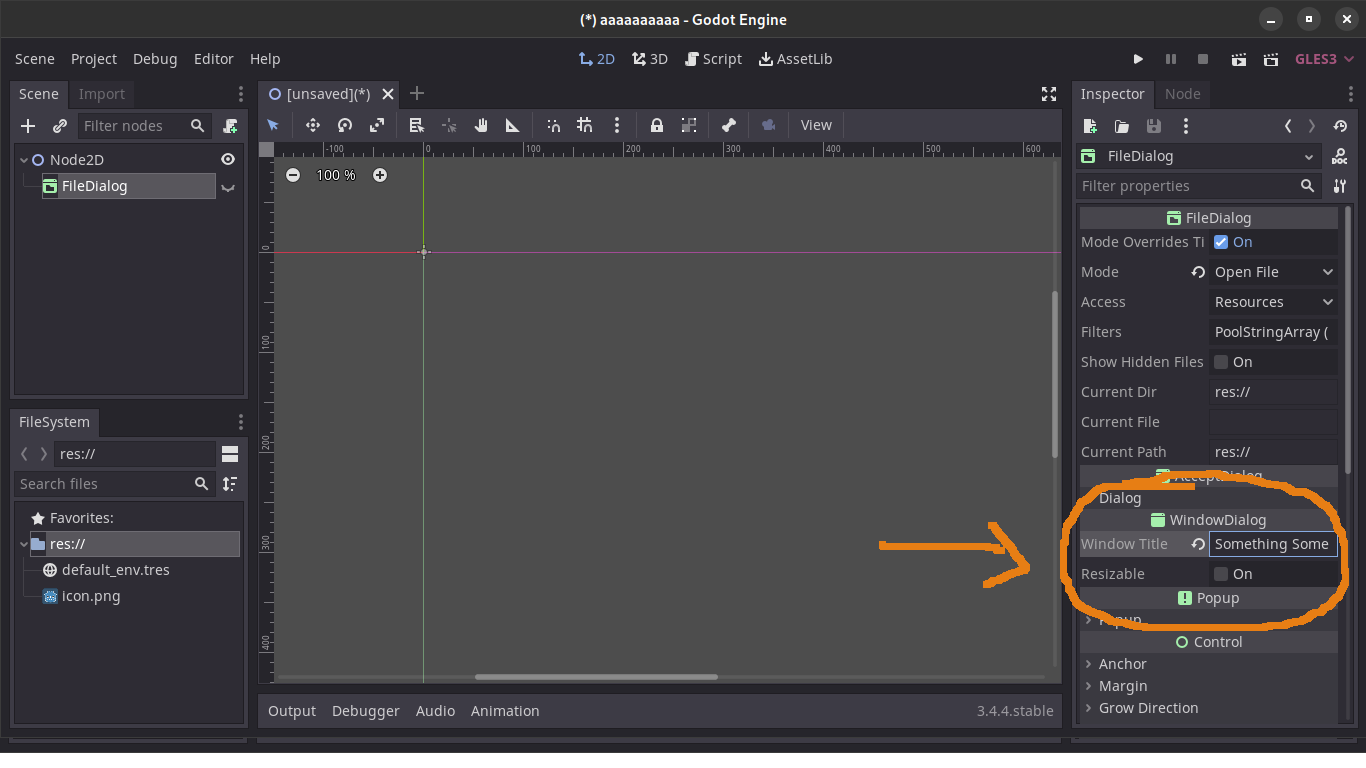This screenshot has height=768, width=1366.
Task: Open the Access dropdown showing Resources
Action: [x=1273, y=302]
